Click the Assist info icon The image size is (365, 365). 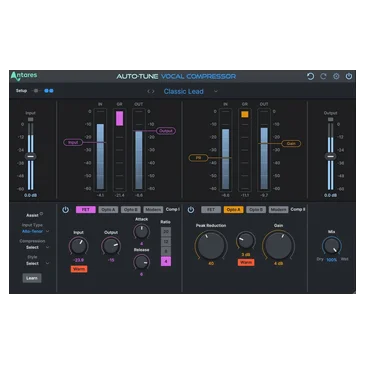(x=41, y=214)
